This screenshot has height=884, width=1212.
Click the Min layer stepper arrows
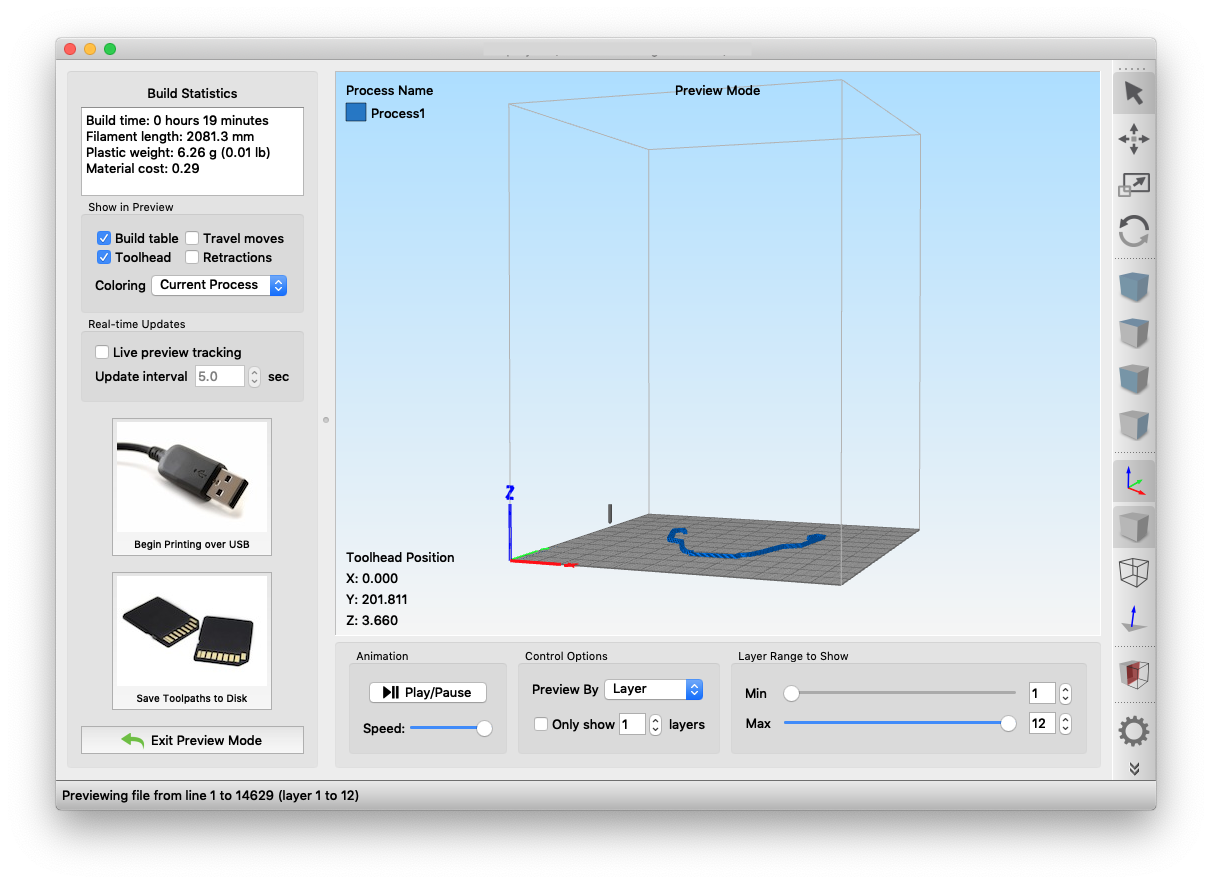pyautogui.click(x=1065, y=693)
